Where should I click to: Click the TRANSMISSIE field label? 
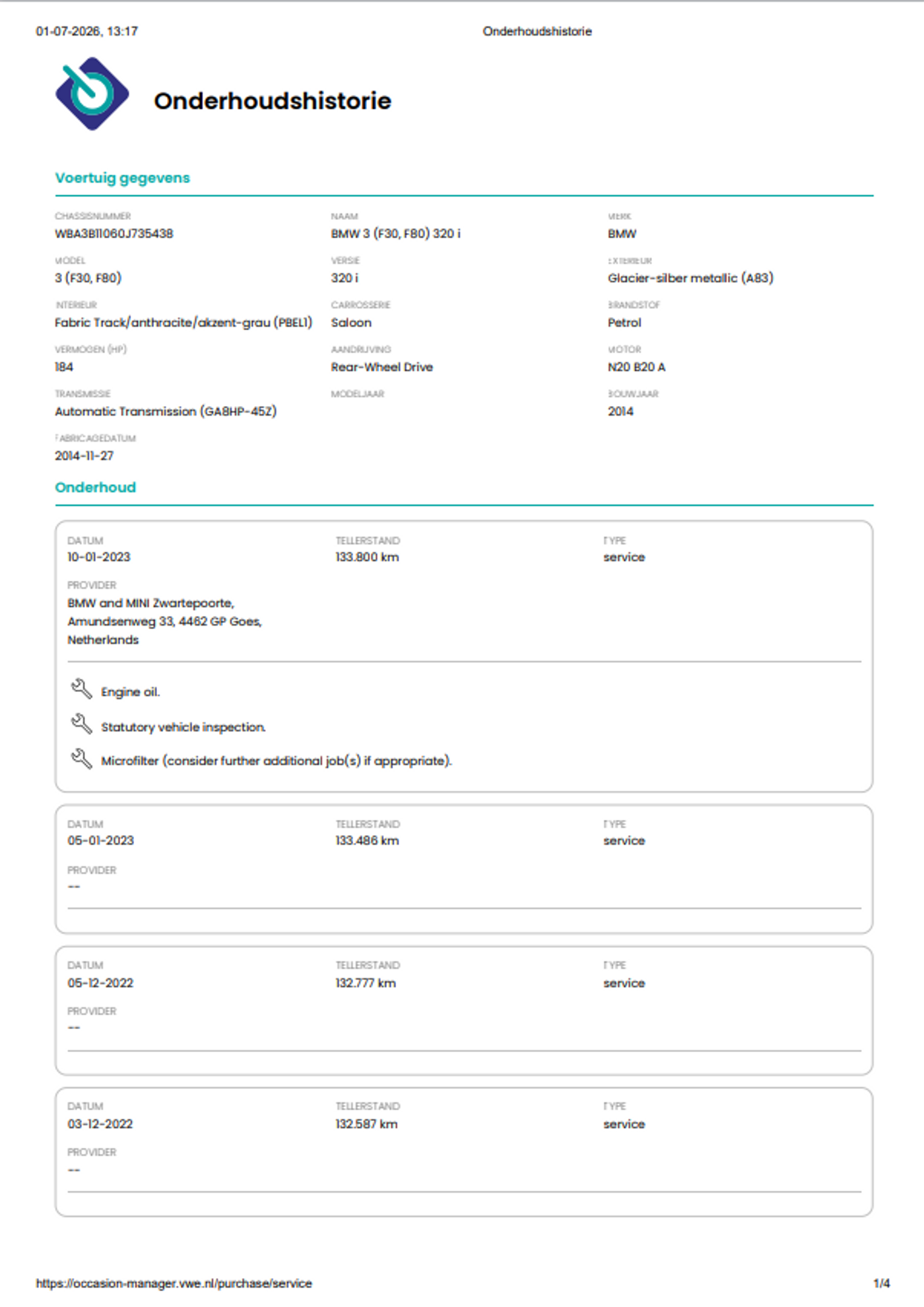82,394
